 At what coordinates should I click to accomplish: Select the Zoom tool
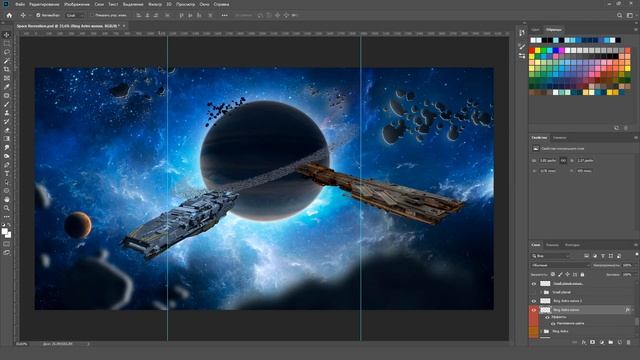pos(7,208)
